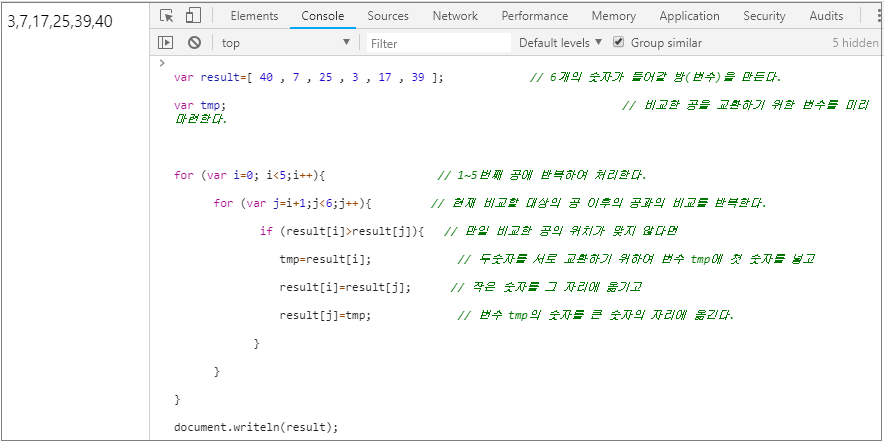
Task: Click the if (result[i]>result[j]) line
Action: 342,231
